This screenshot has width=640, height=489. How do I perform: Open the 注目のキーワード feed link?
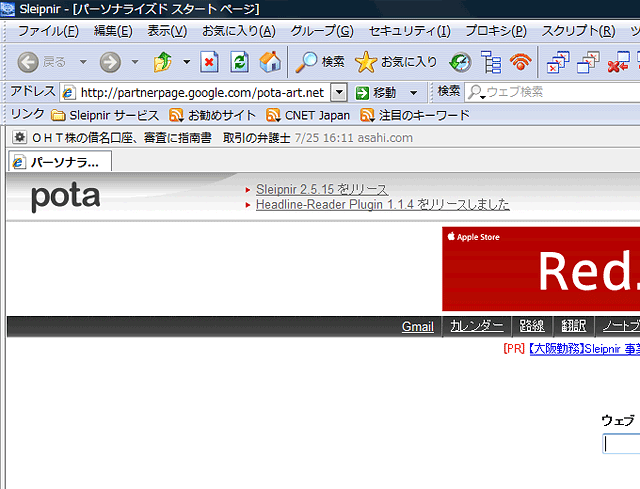pyautogui.click(x=415, y=116)
